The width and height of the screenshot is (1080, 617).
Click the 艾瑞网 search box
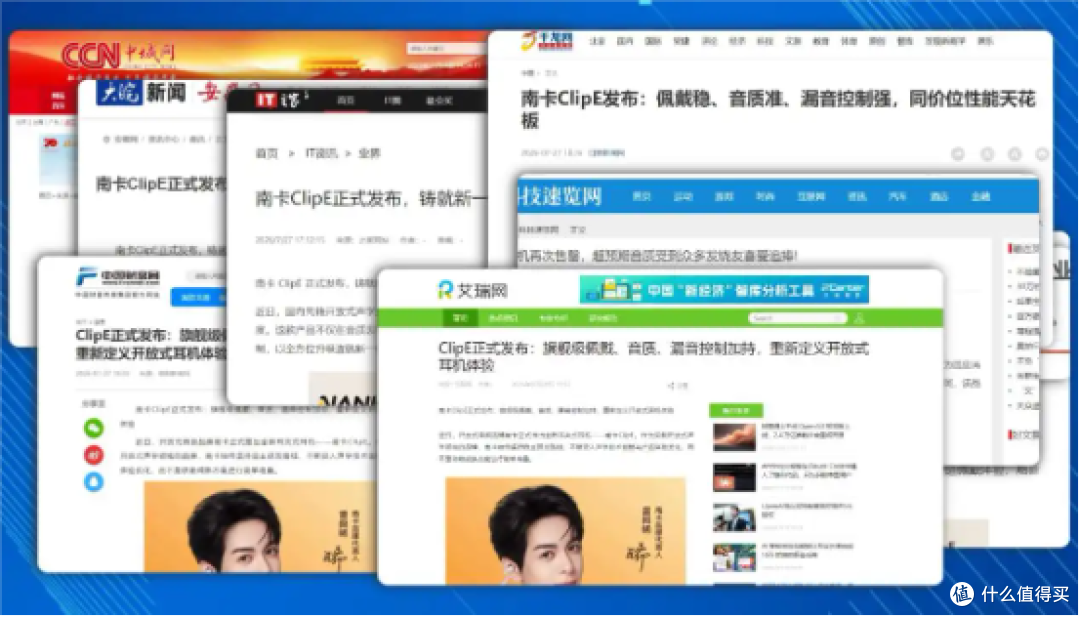(797, 318)
